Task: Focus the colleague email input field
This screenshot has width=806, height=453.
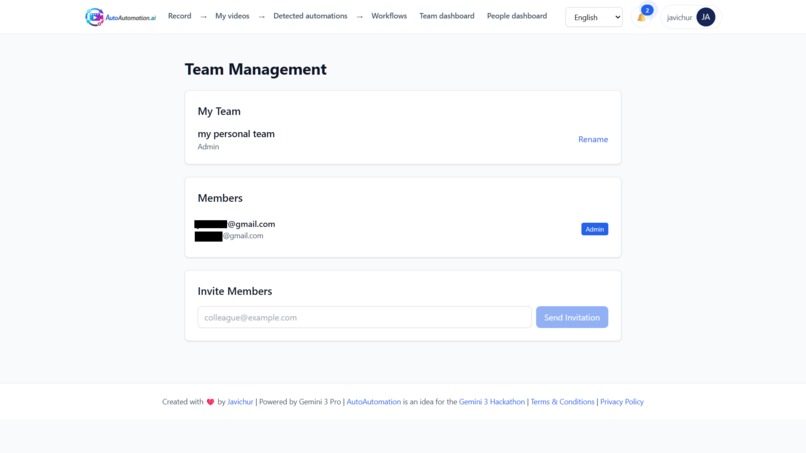Action: (x=364, y=317)
